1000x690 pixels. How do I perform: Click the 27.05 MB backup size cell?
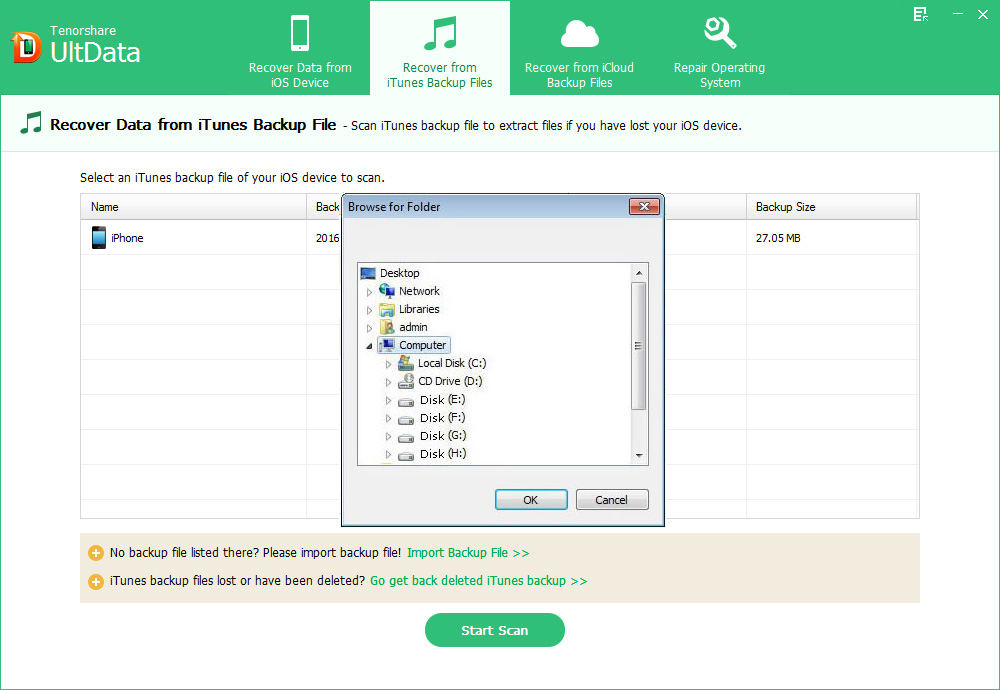778,238
